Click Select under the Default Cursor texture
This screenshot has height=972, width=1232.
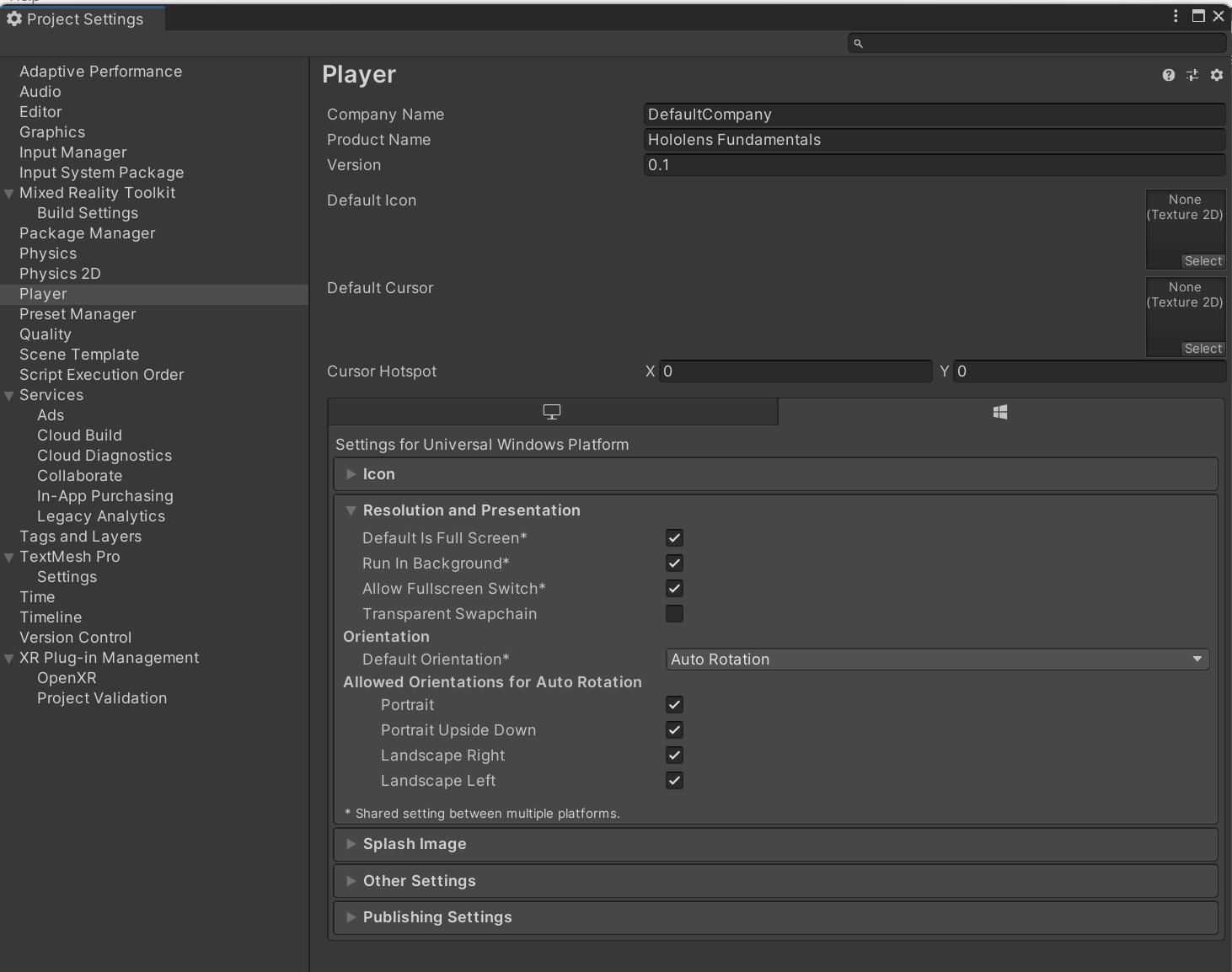click(1203, 349)
